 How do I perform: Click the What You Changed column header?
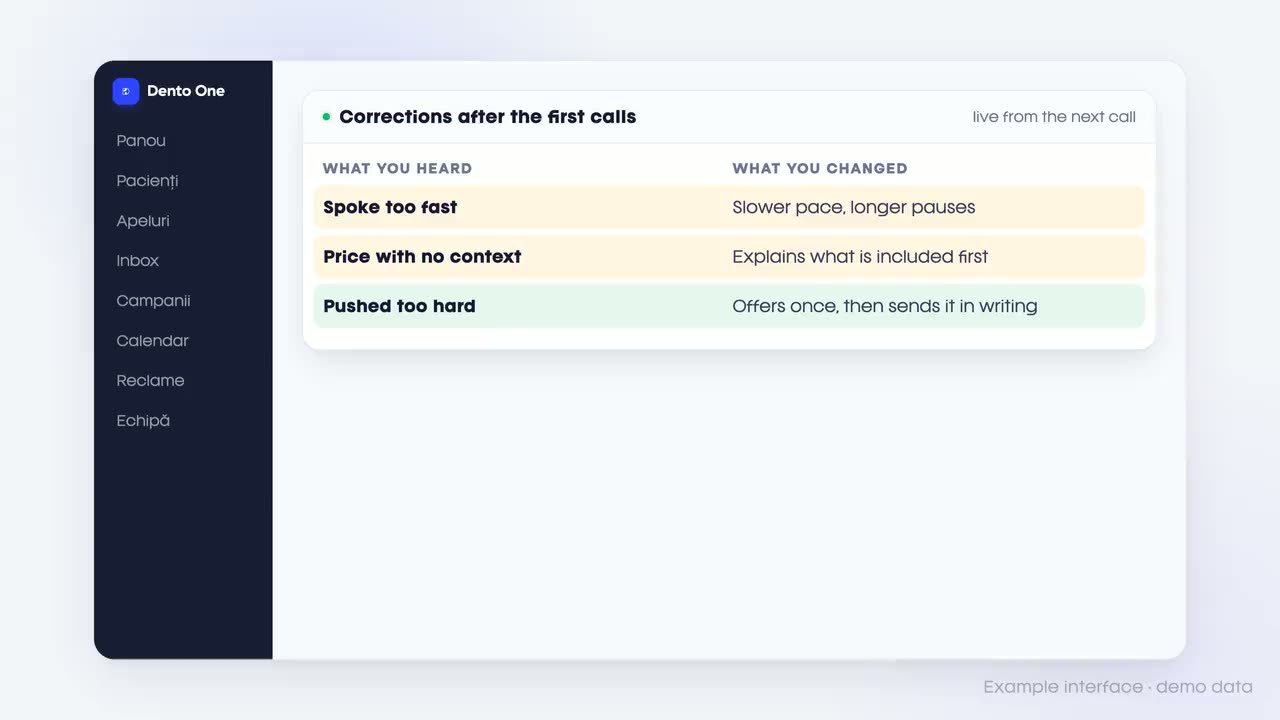(820, 168)
